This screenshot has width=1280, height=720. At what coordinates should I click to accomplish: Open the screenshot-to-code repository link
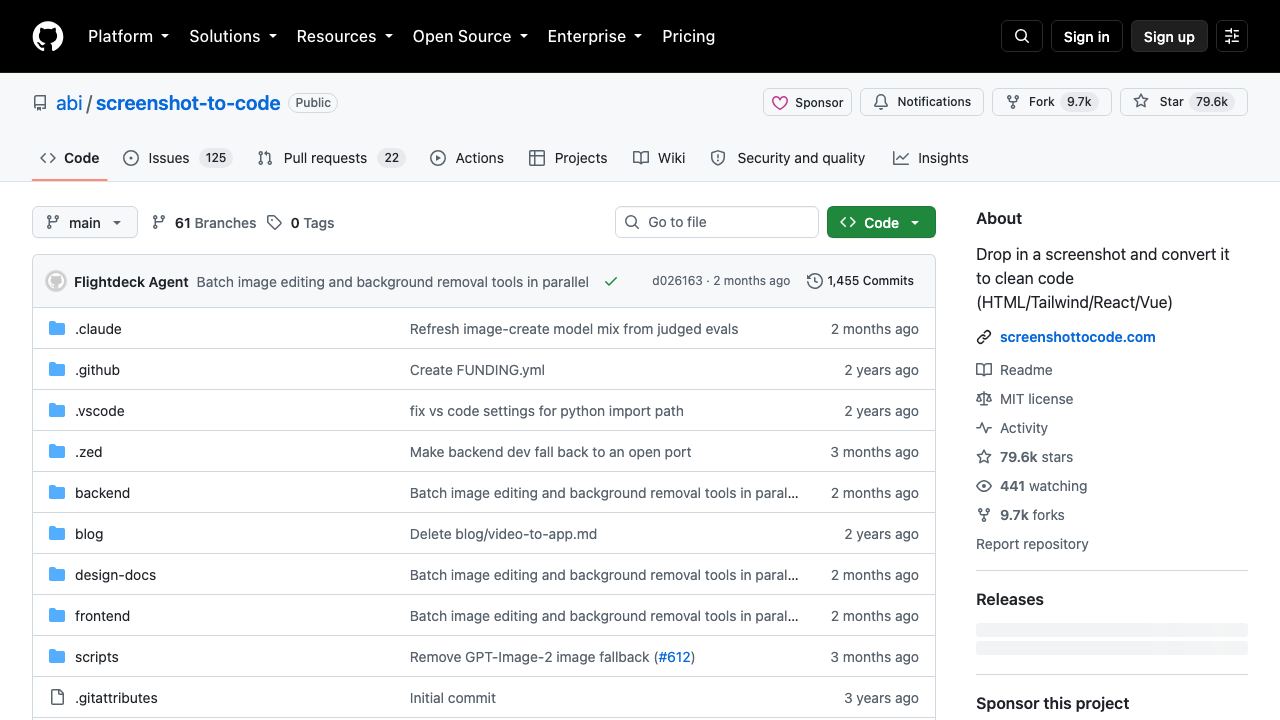[188, 103]
